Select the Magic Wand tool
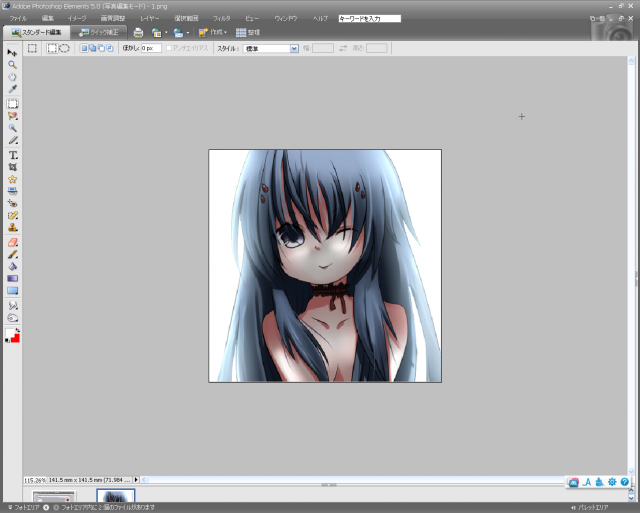640x513 pixels. point(13,128)
